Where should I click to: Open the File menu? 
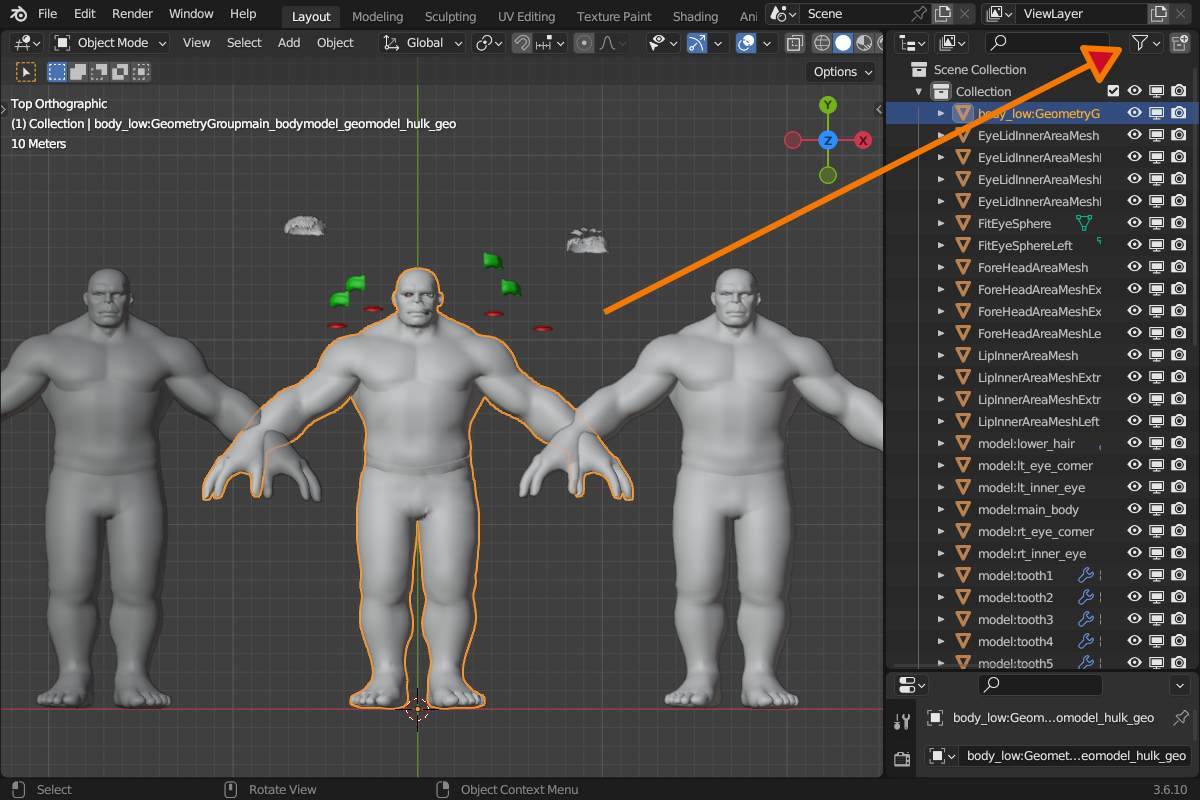(x=47, y=14)
